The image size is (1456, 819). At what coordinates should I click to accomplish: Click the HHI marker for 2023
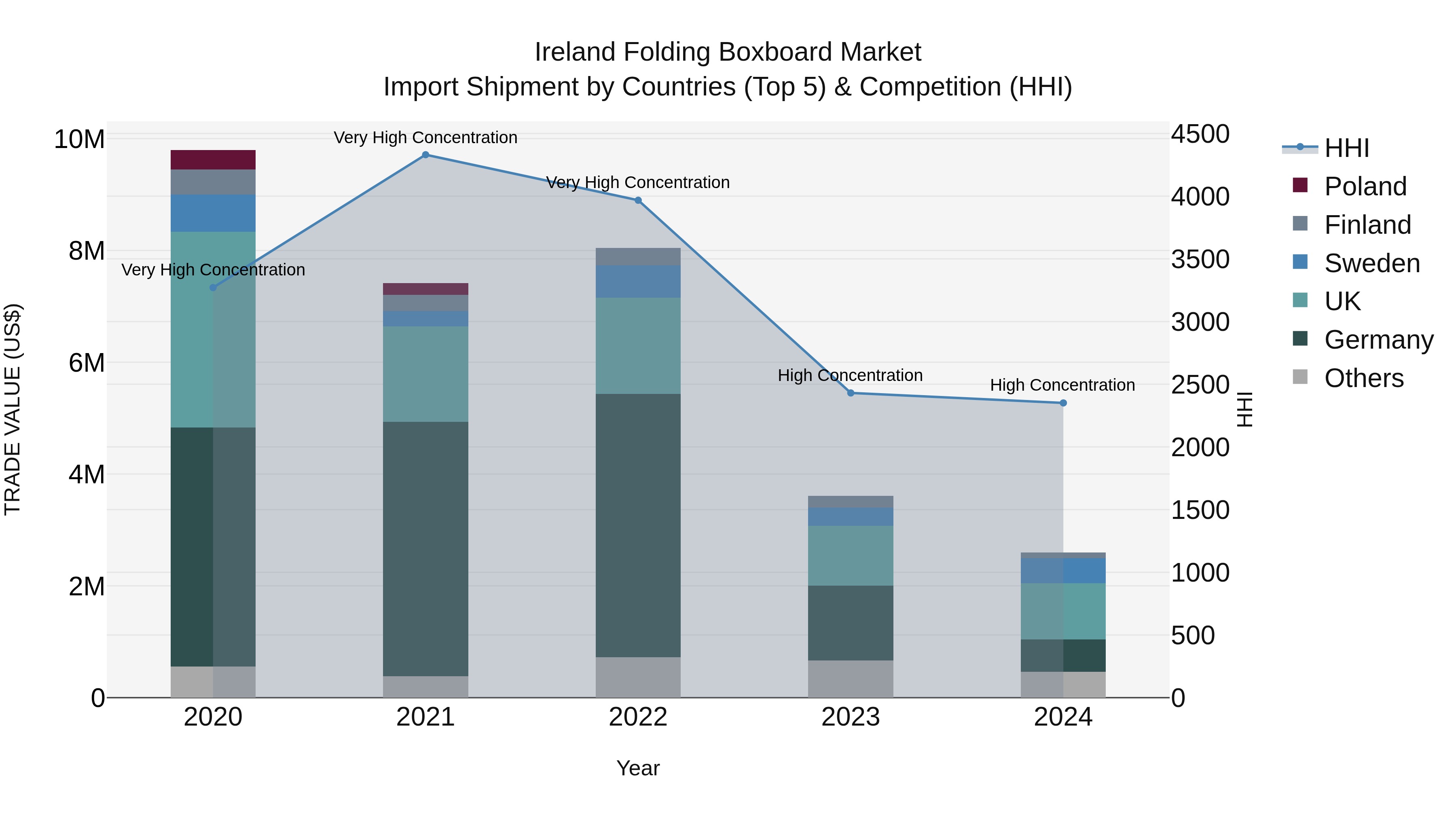tap(851, 393)
